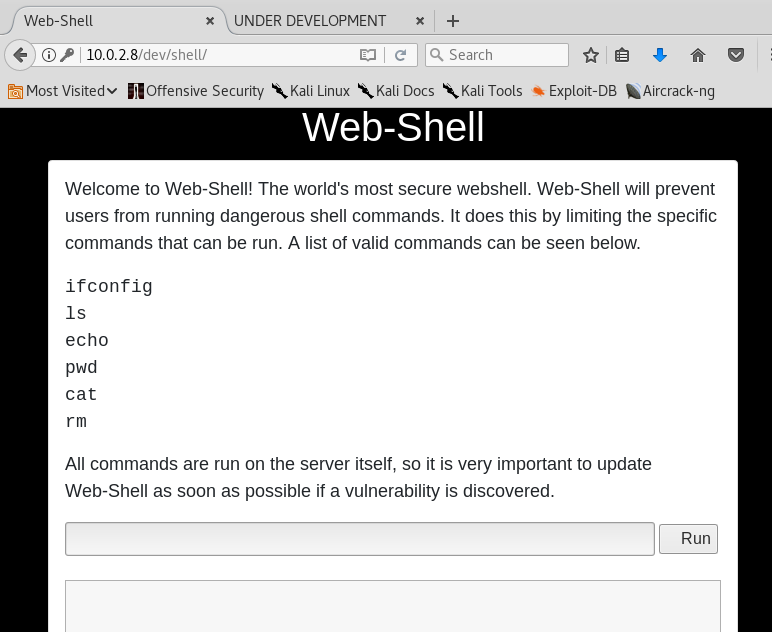The image size is (772, 632).
Task: Open the downloads arrow icon
Action: tap(660, 55)
